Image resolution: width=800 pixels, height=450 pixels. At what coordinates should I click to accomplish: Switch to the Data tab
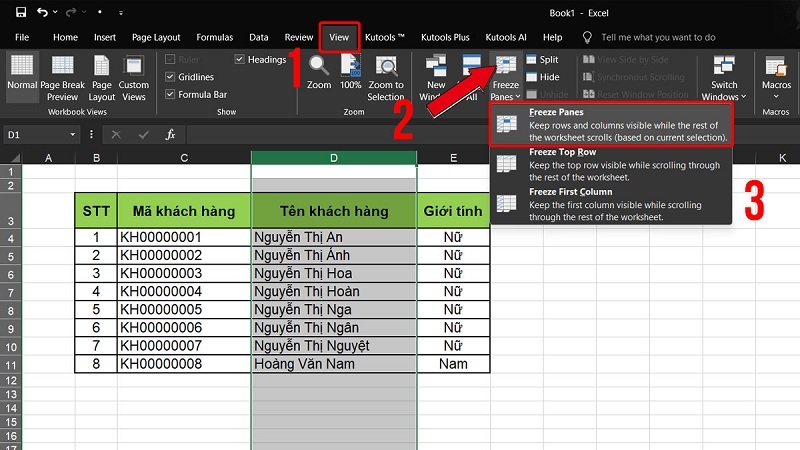(259, 37)
